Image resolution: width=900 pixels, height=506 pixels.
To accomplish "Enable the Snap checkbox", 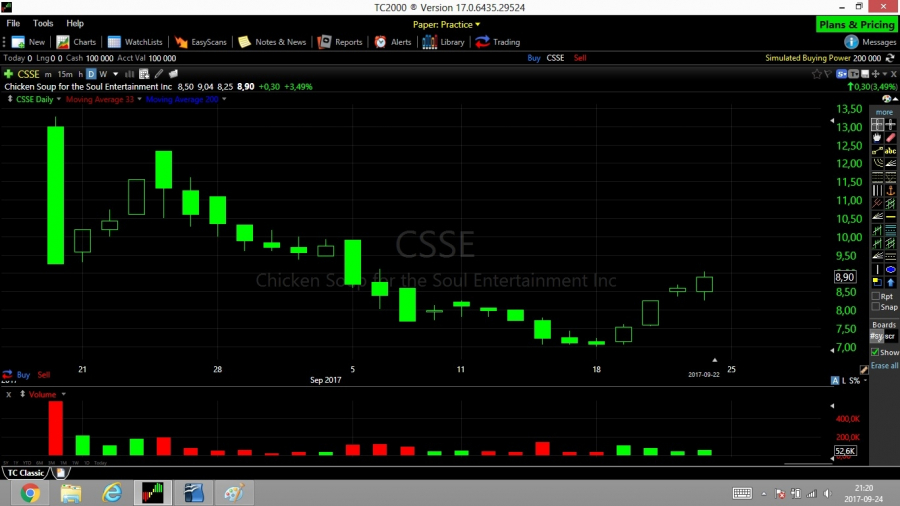I will (877, 307).
